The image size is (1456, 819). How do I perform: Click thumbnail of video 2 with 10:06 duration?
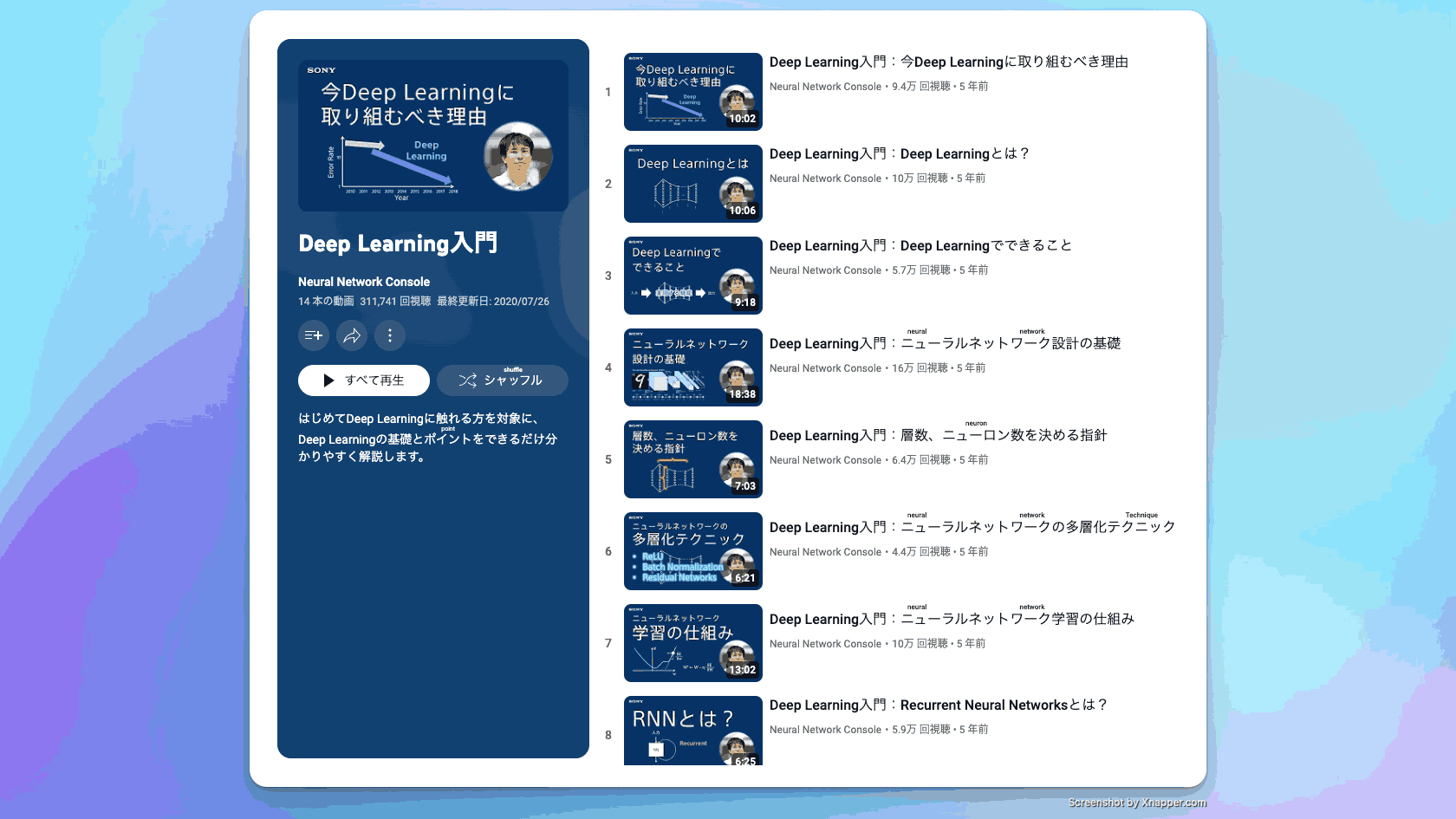pyautogui.click(x=692, y=184)
